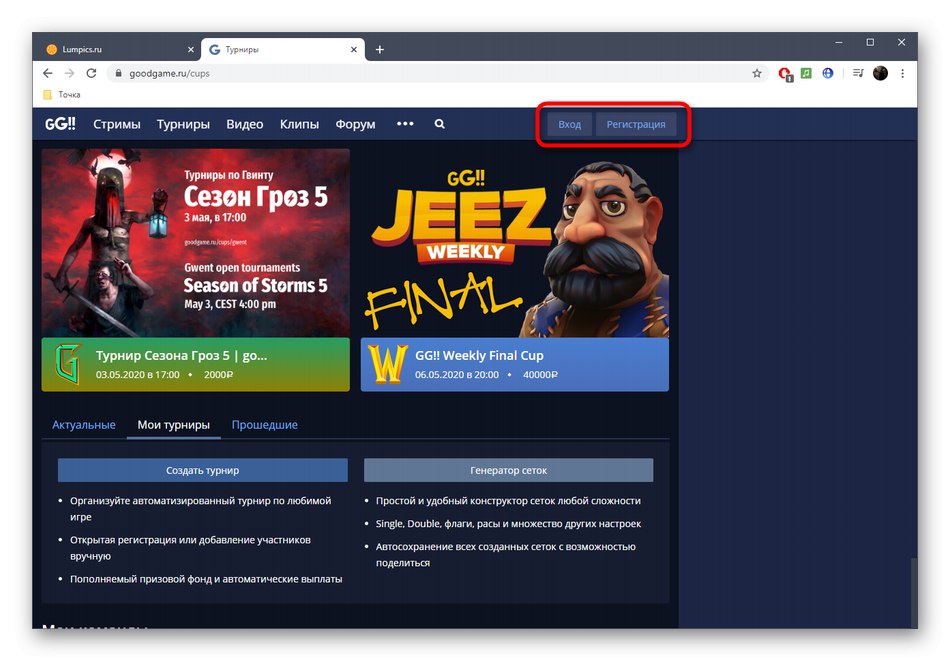The width and height of the screenshot is (950, 661).
Task: Open Chrome's three-dot settings menu
Action: (903, 73)
